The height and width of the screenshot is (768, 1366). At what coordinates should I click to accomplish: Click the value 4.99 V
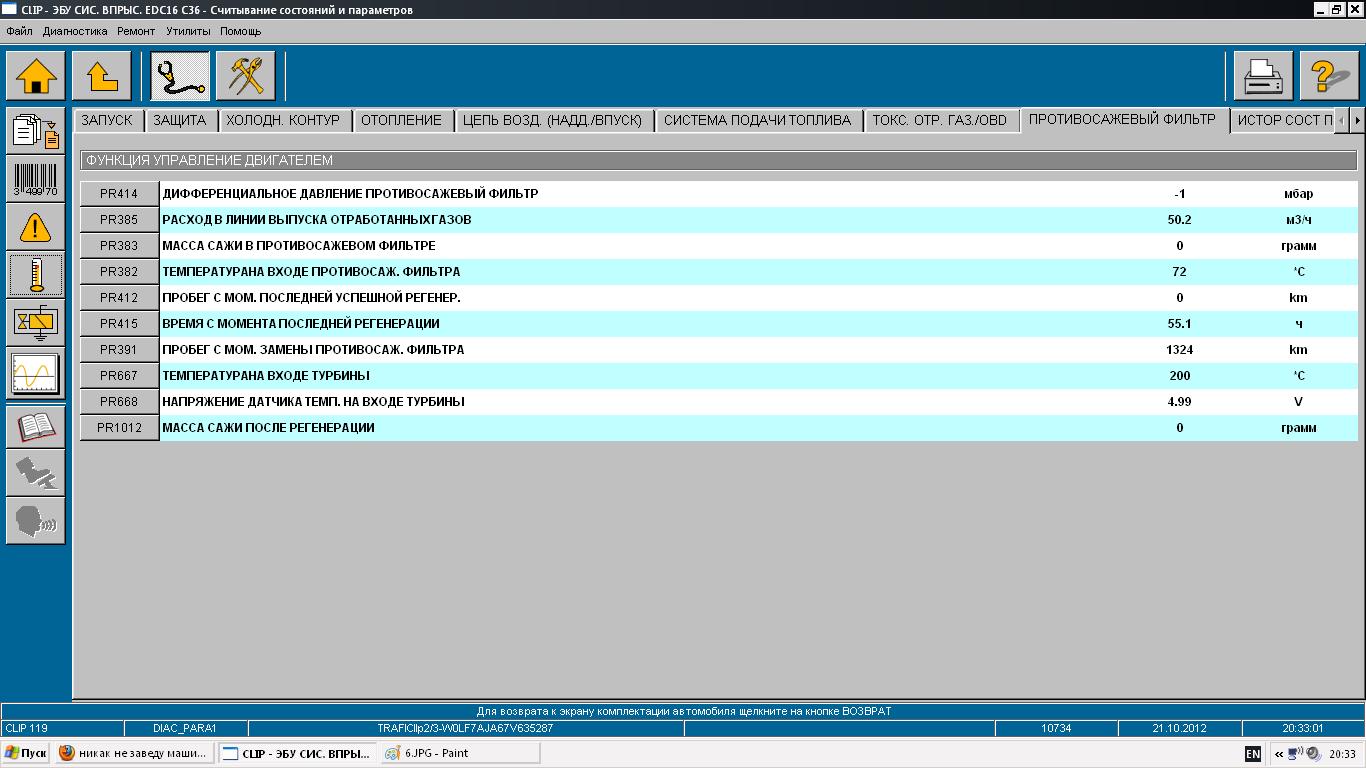point(1179,402)
